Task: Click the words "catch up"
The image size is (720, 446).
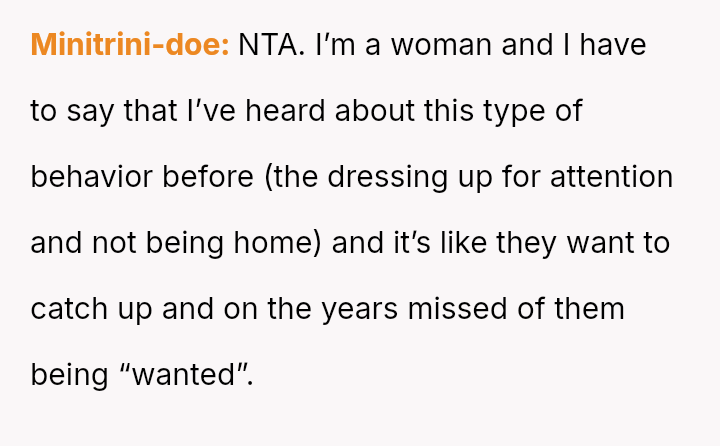Action: click(x=92, y=309)
